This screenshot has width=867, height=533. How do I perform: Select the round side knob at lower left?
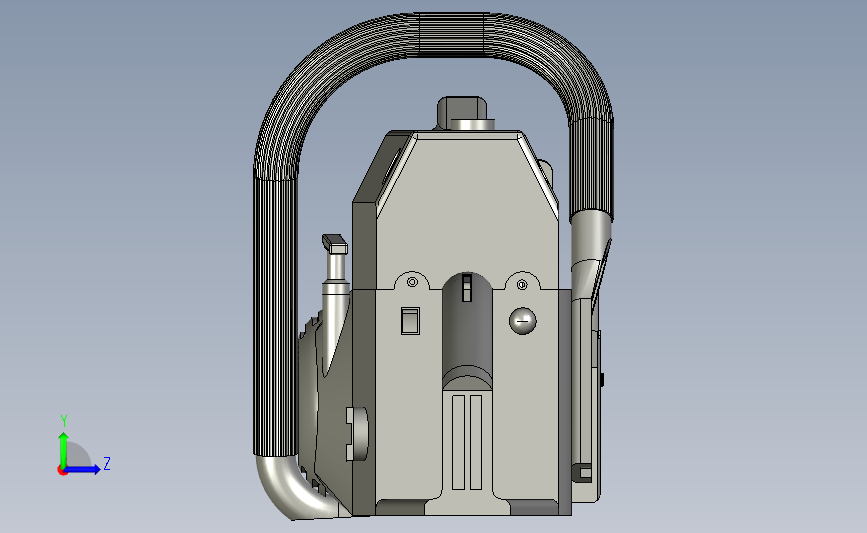click(x=357, y=434)
